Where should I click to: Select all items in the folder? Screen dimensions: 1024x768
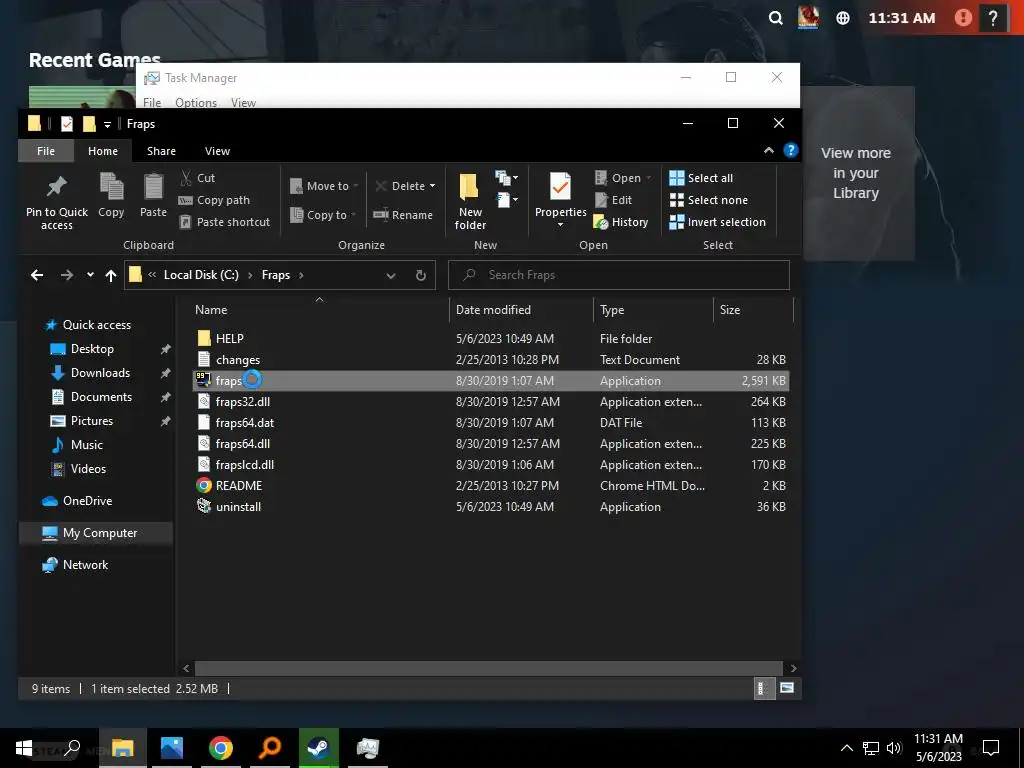coord(701,178)
